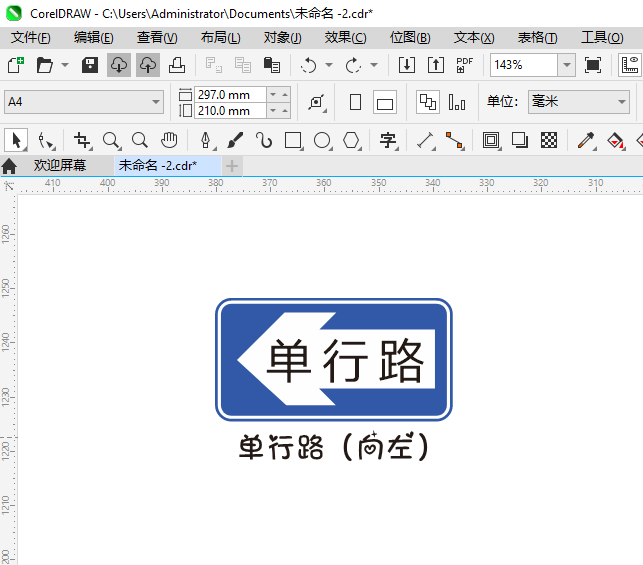Click the Paste clipboard icon
This screenshot has width=643, height=565.
pos(271,65)
